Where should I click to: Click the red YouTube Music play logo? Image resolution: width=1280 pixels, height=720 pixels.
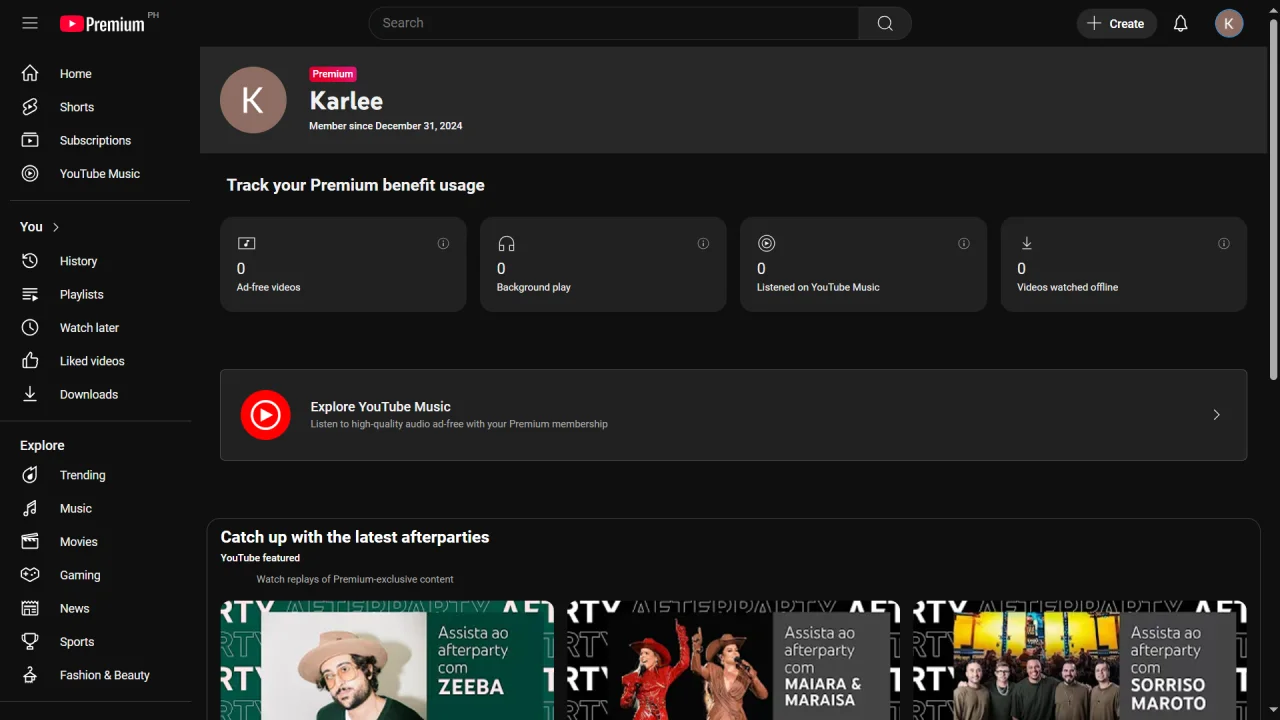[x=265, y=415]
